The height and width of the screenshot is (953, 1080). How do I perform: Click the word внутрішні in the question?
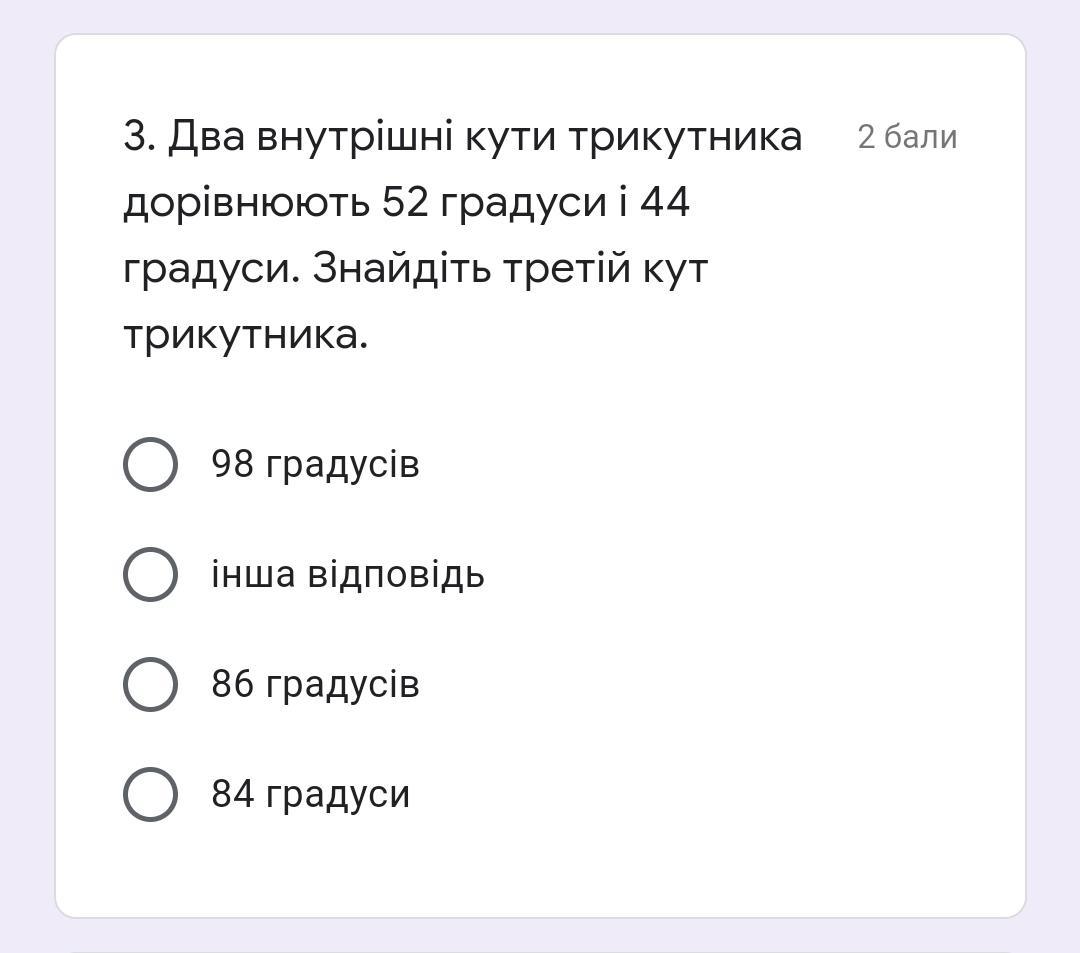click(355, 138)
